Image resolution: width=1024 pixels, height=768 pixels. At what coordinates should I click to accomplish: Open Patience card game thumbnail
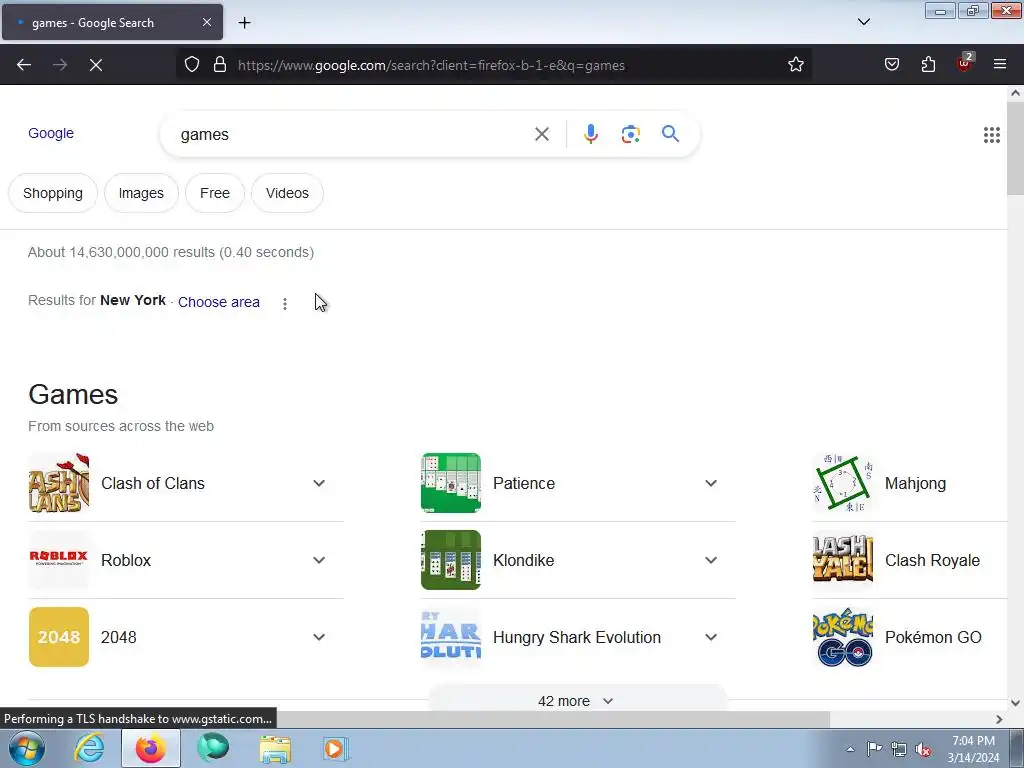[x=451, y=483]
